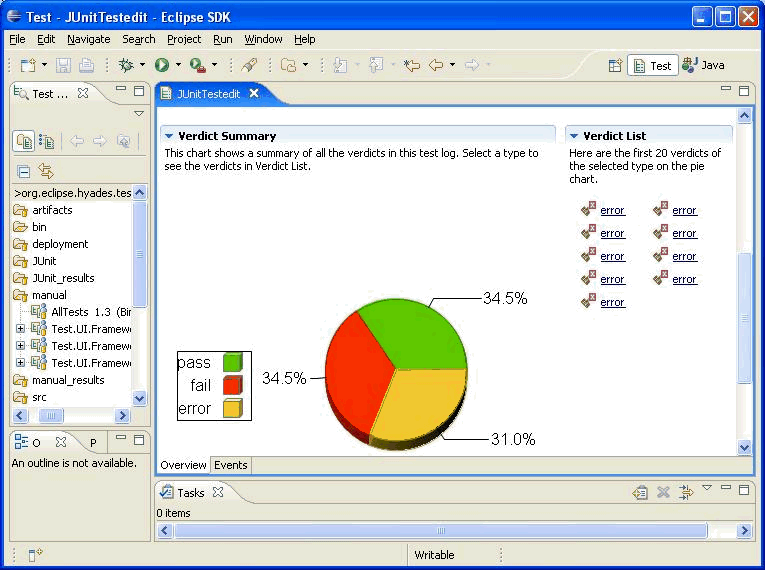Open the Navigate menu
The width and height of the screenshot is (765, 570).
(x=89, y=39)
